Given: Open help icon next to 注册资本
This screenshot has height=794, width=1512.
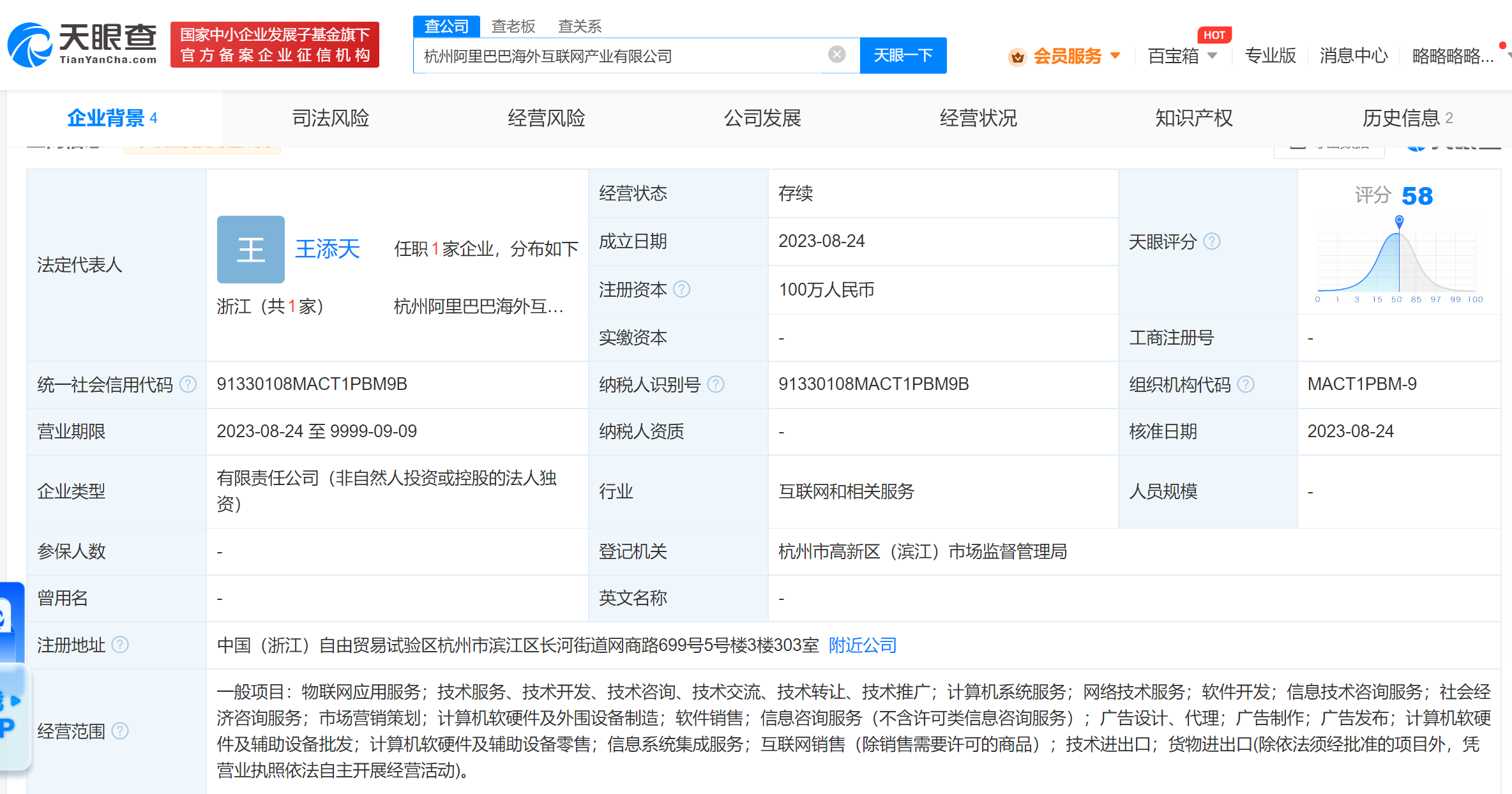Looking at the screenshot, I should tap(682, 290).
